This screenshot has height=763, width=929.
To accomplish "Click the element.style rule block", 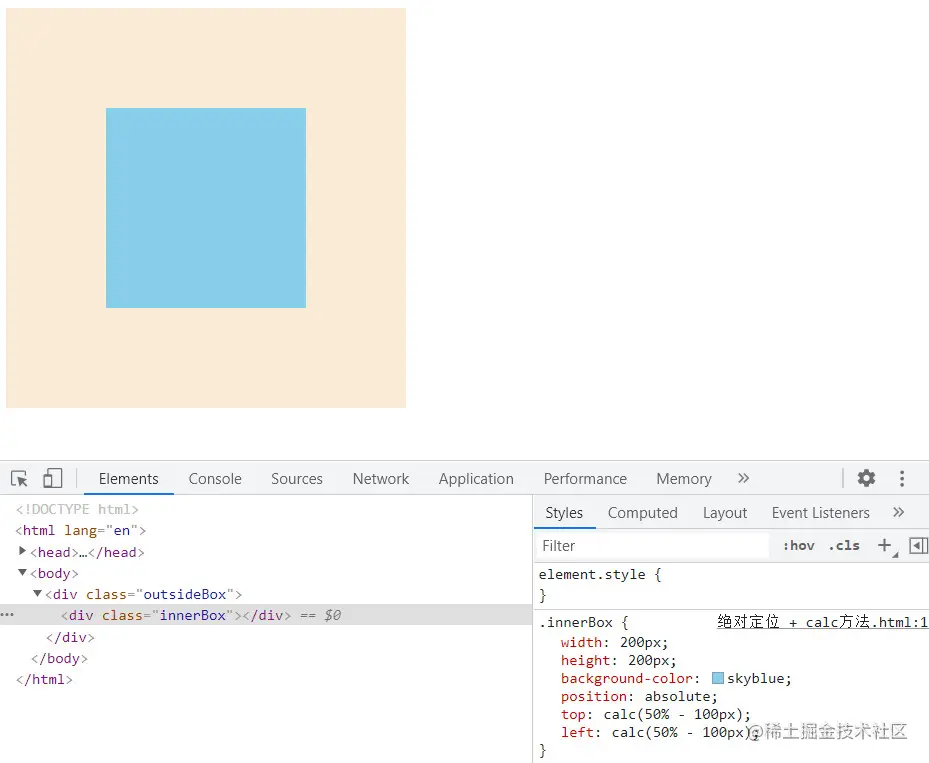I will (x=731, y=585).
